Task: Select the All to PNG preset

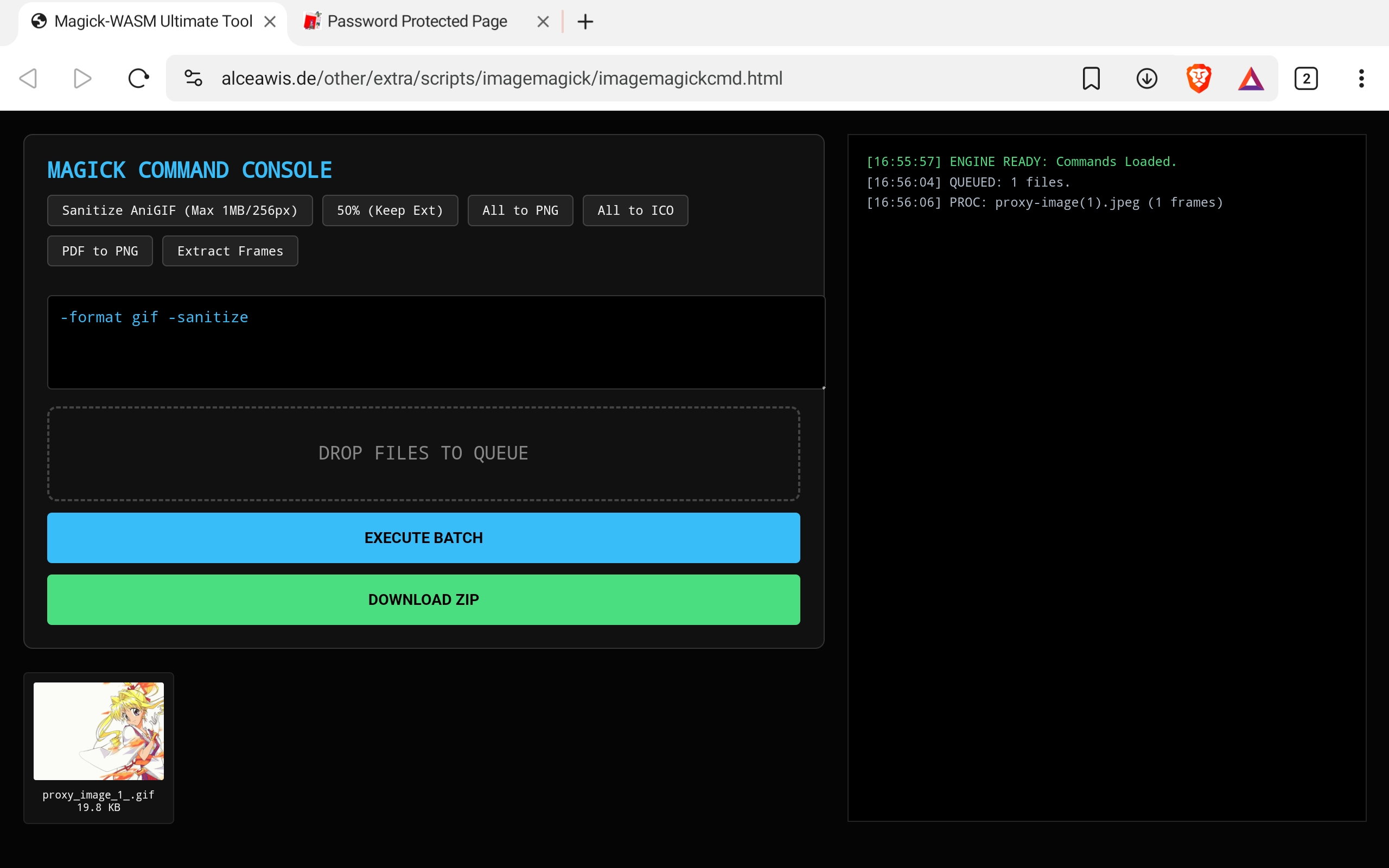Action: coord(520,210)
